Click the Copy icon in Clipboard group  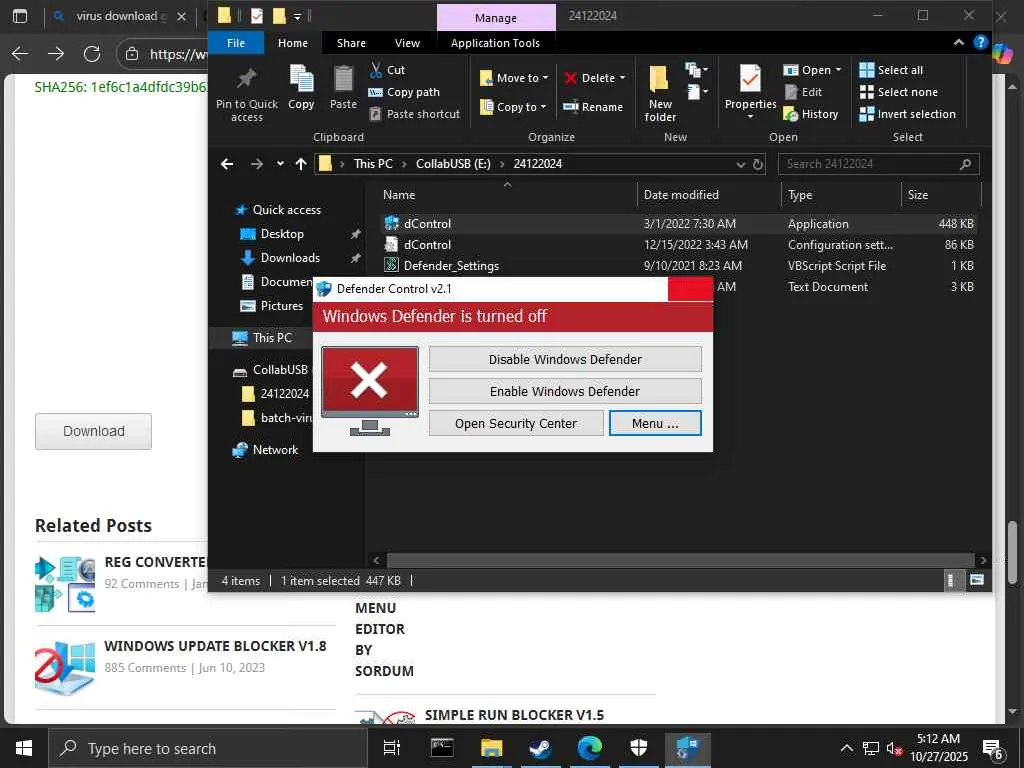(x=301, y=87)
